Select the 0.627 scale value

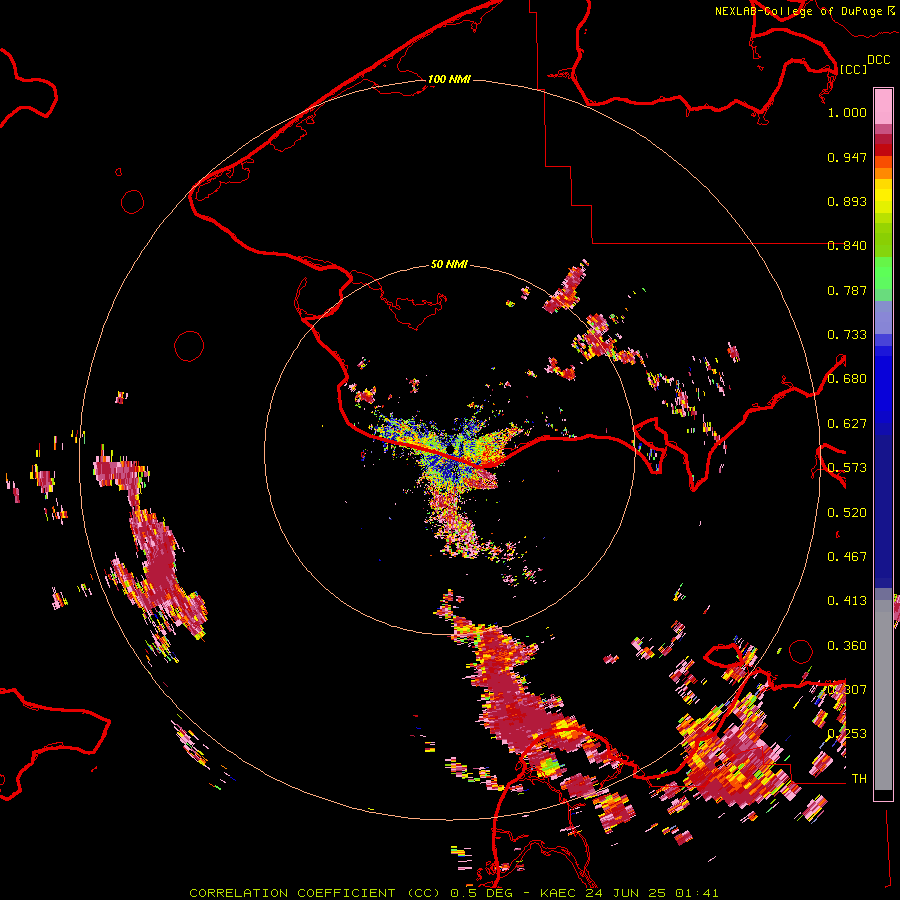point(847,424)
